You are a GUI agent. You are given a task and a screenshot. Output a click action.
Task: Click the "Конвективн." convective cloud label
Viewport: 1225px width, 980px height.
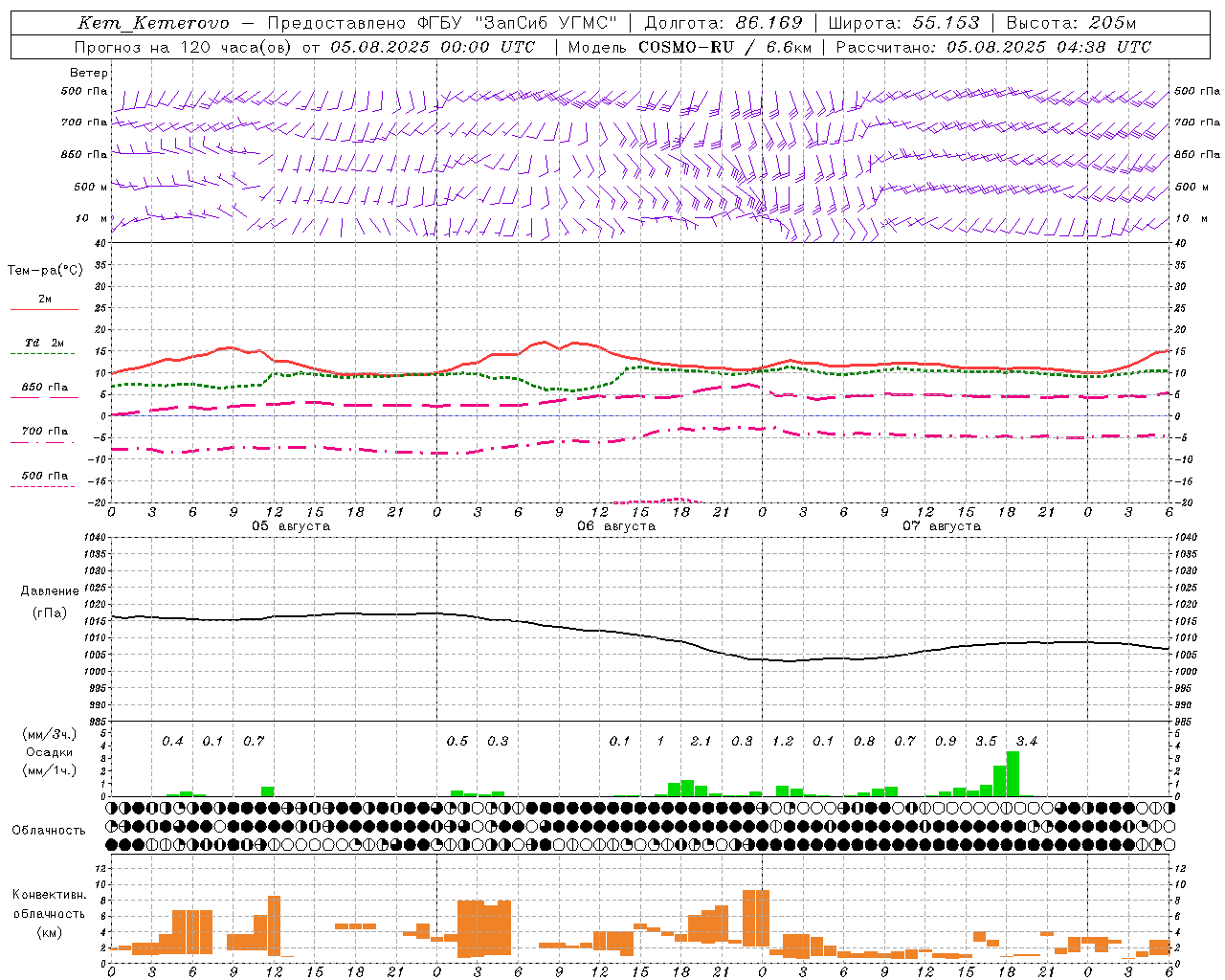click(49, 895)
